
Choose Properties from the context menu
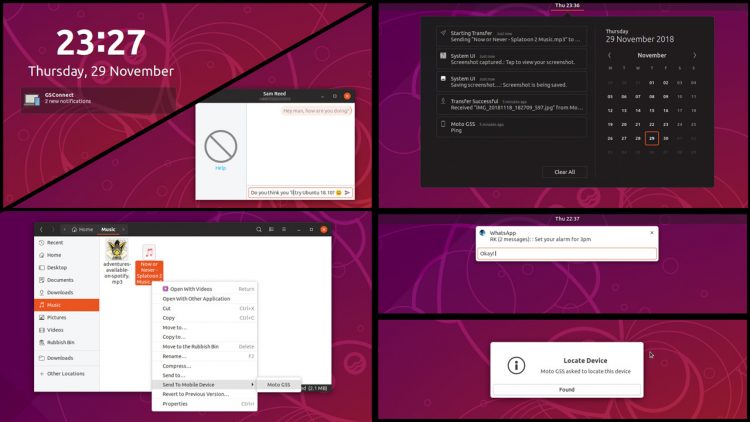[x=204, y=404]
